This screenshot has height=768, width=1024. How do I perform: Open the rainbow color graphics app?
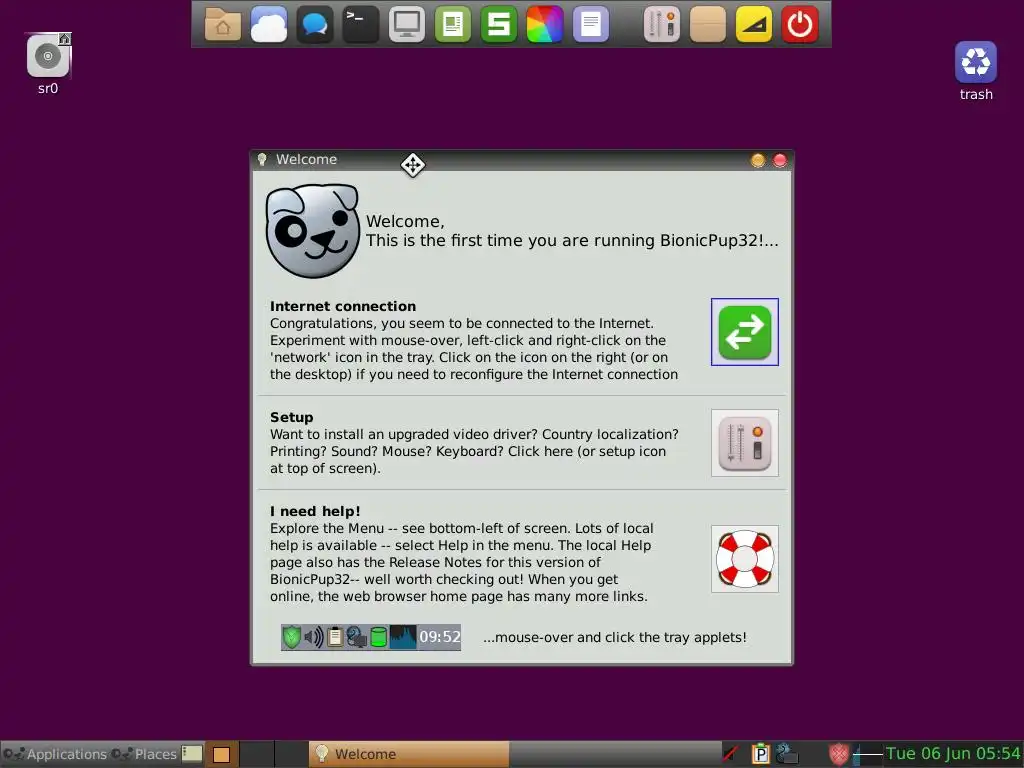point(545,24)
